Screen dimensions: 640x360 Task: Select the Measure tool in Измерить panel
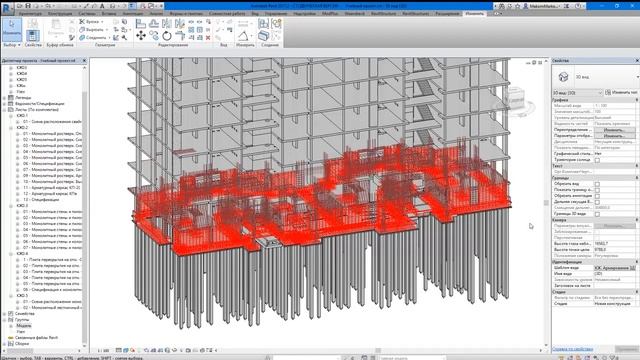tap(243, 36)
